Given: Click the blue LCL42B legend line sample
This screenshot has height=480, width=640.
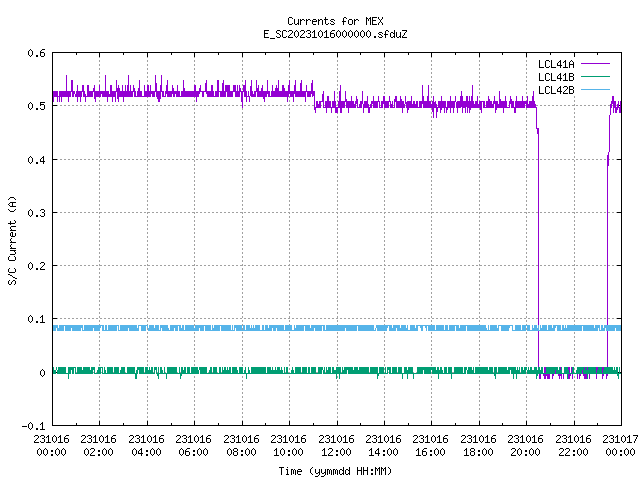Looking at the screenshot, I should 595,89.
